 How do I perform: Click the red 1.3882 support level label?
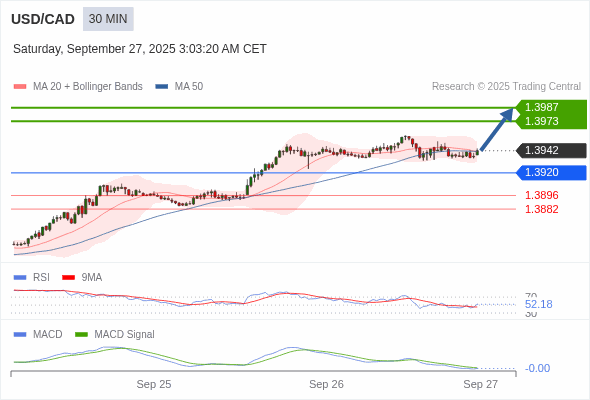coord(541,209)
